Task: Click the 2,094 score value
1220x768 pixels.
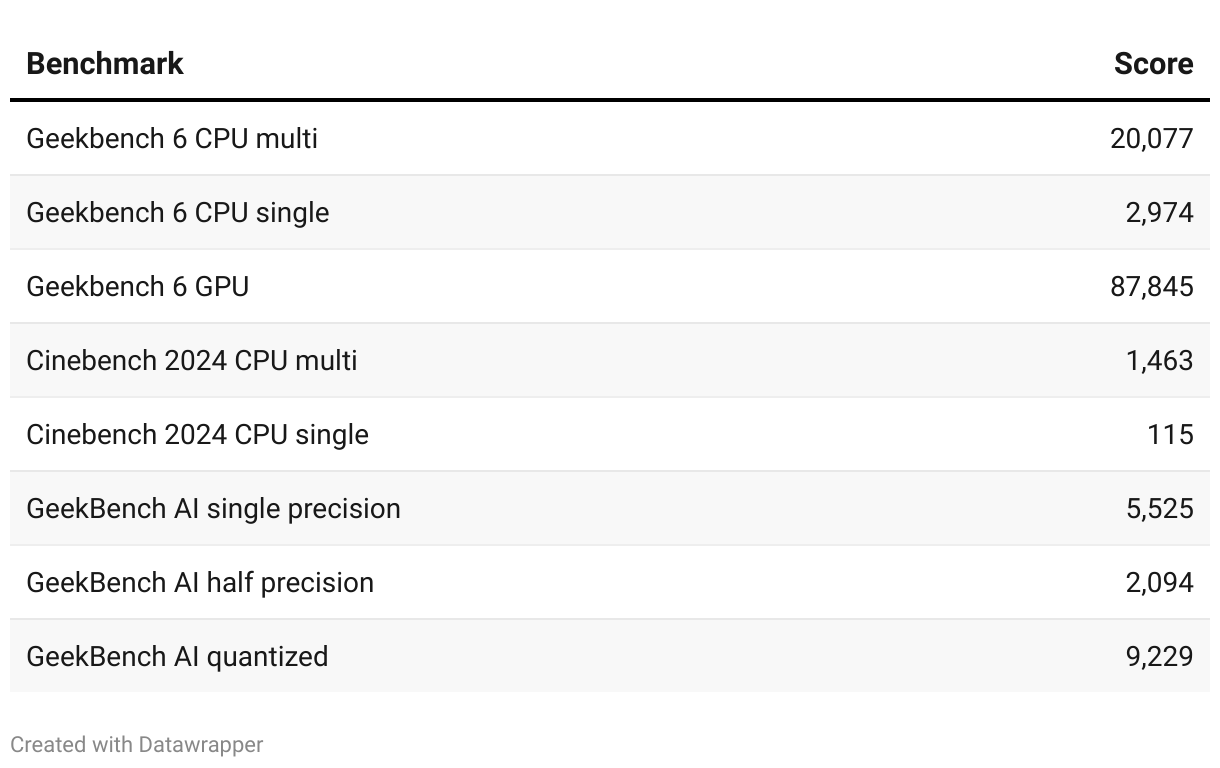Action: (1159, 582)
